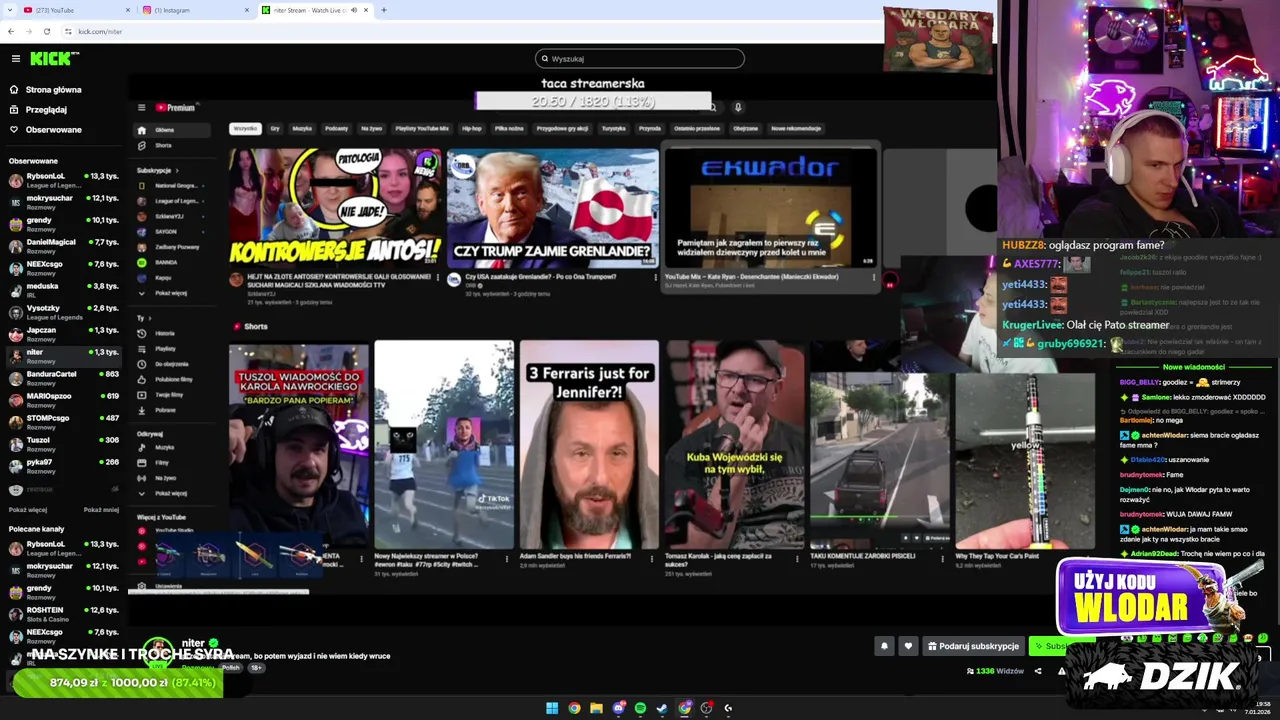The image size is (1280, 720).
Task: Select the Podcasty chip on streamed YouTube
Action: (x=336, y=128)
